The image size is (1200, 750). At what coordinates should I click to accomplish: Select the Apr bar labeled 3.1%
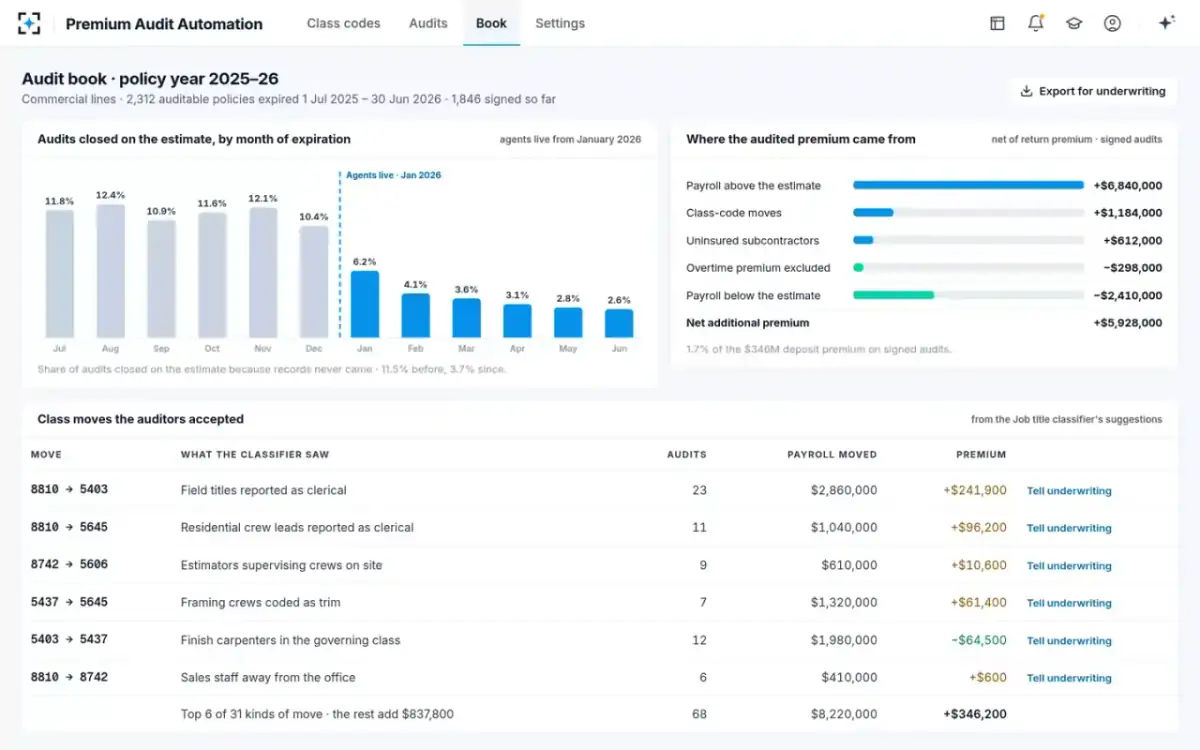(517, 321)
